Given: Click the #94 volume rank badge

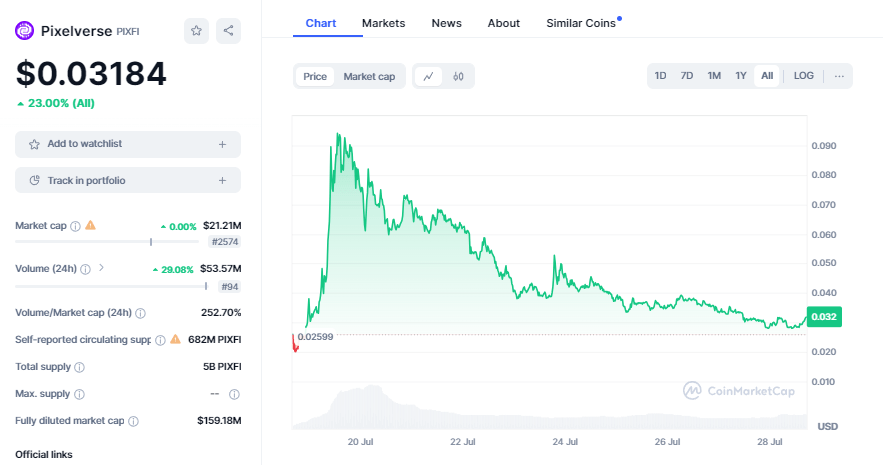Looking at the screenshot, I should pos(230,287).
